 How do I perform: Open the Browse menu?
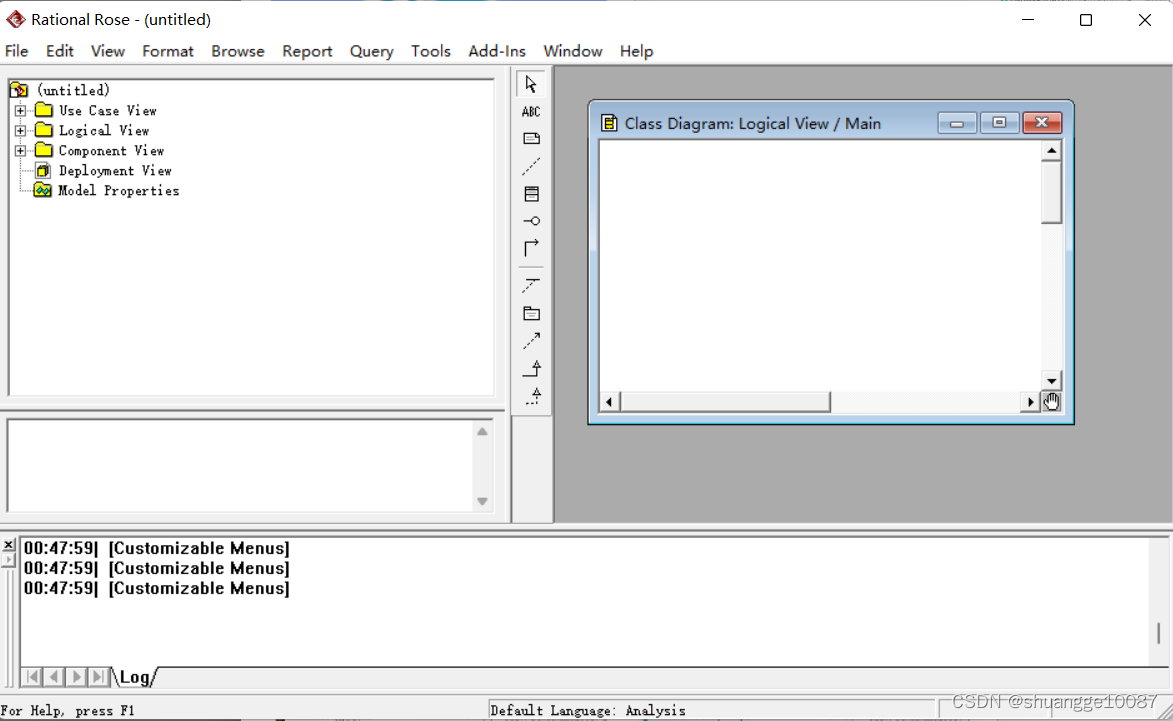coord(238,51)
